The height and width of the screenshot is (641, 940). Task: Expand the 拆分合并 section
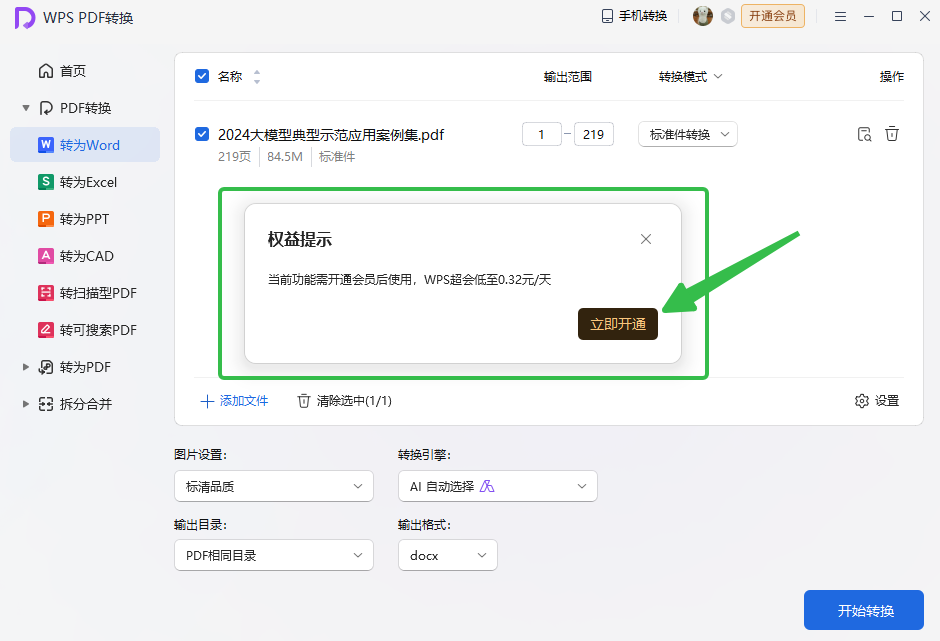point(26,404)
